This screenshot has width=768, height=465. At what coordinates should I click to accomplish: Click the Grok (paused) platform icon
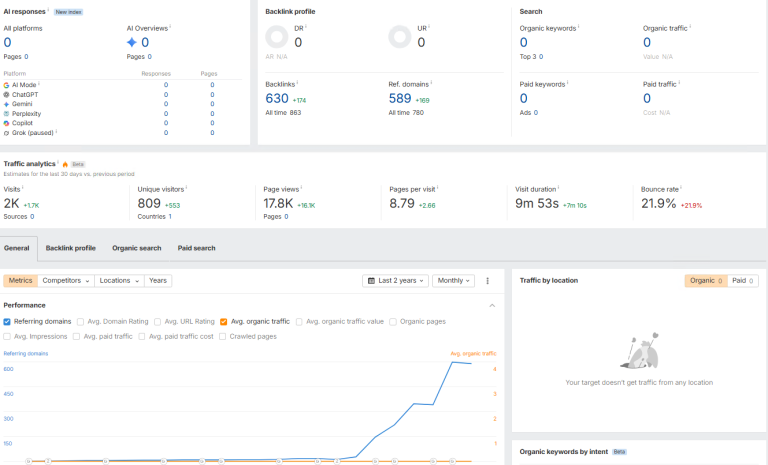(6, 133)
